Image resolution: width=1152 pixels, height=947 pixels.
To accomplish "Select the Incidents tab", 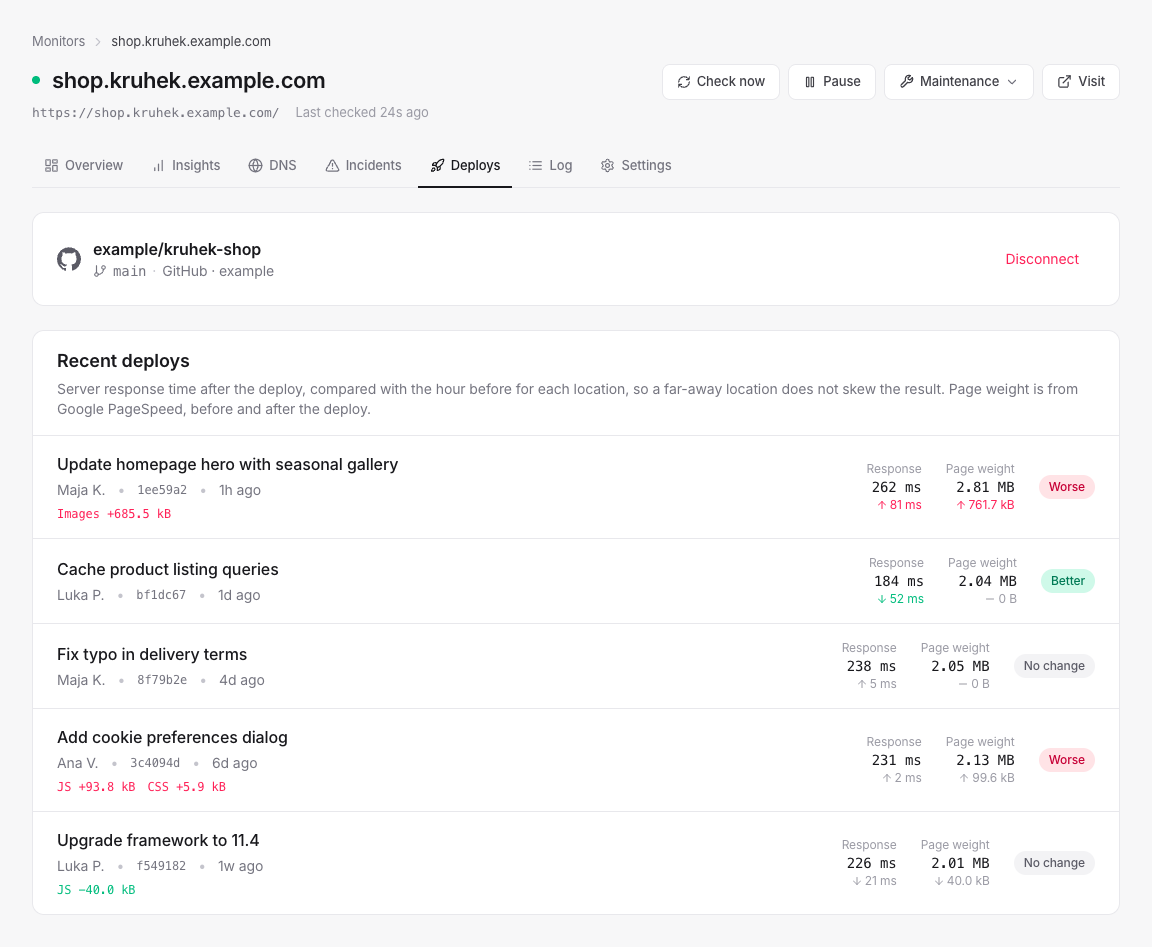I will point(364,165).
